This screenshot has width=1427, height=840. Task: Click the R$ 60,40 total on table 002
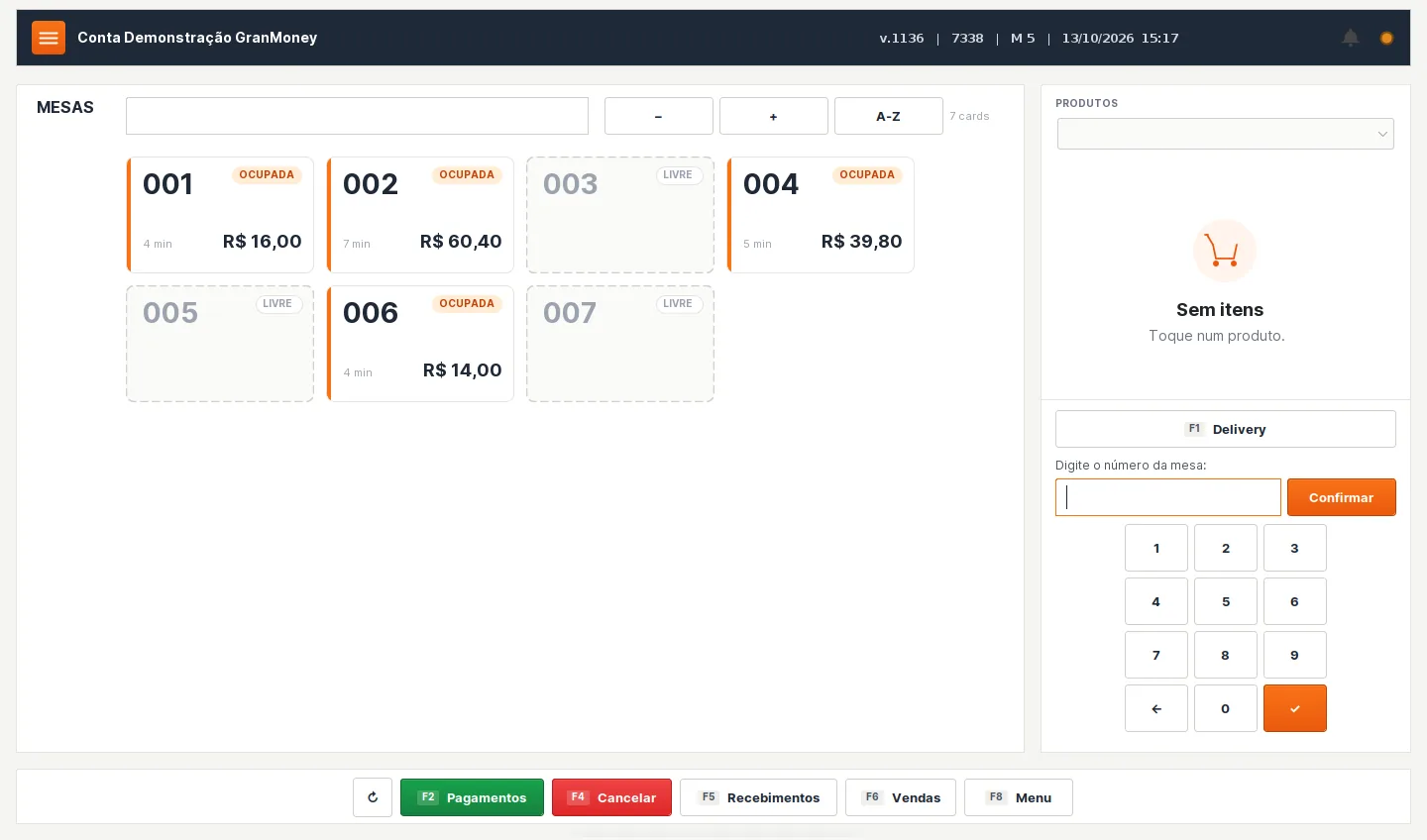pos(461,242)
